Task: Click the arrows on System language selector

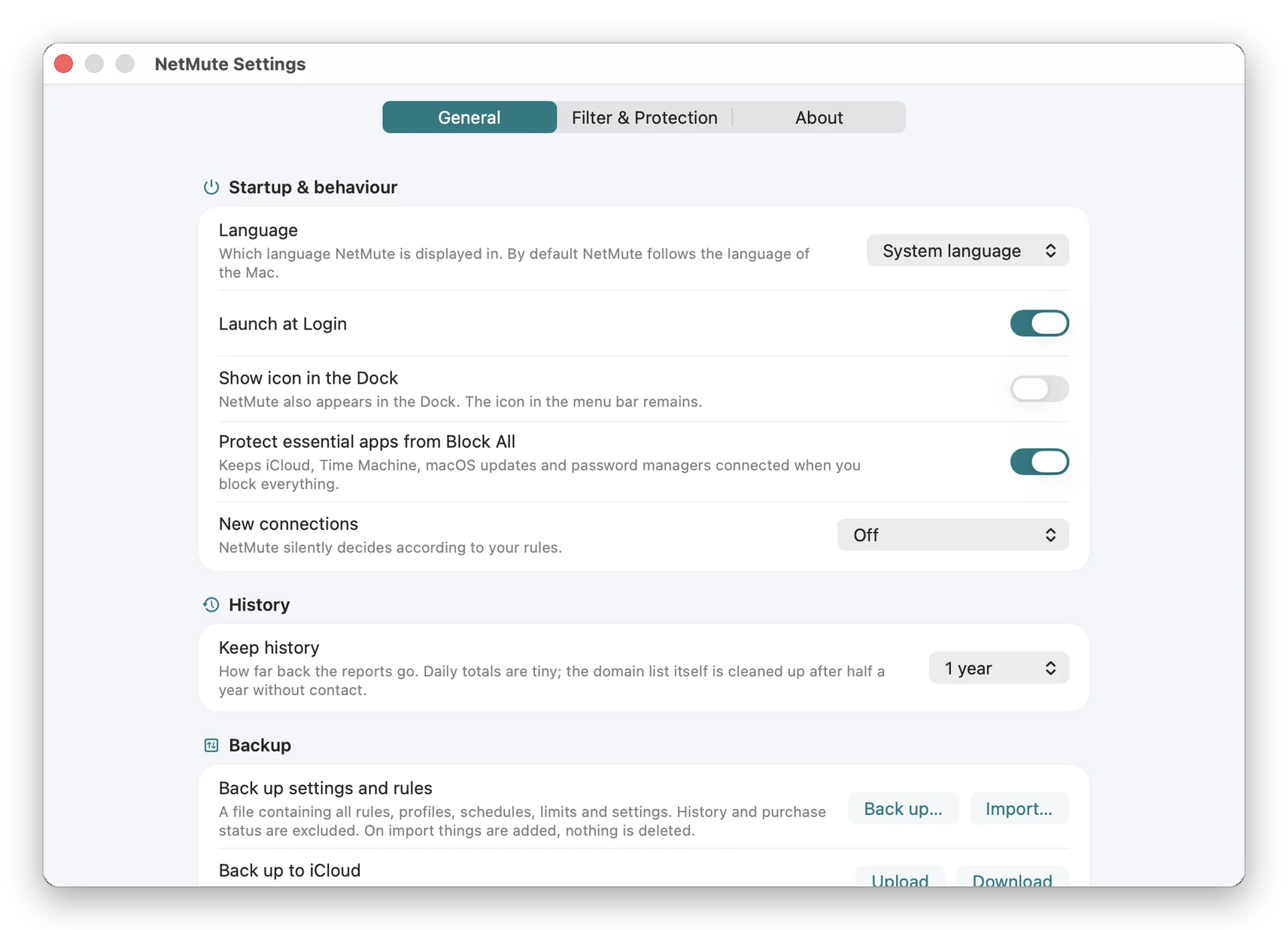Action: click(x=1050, y=251)
